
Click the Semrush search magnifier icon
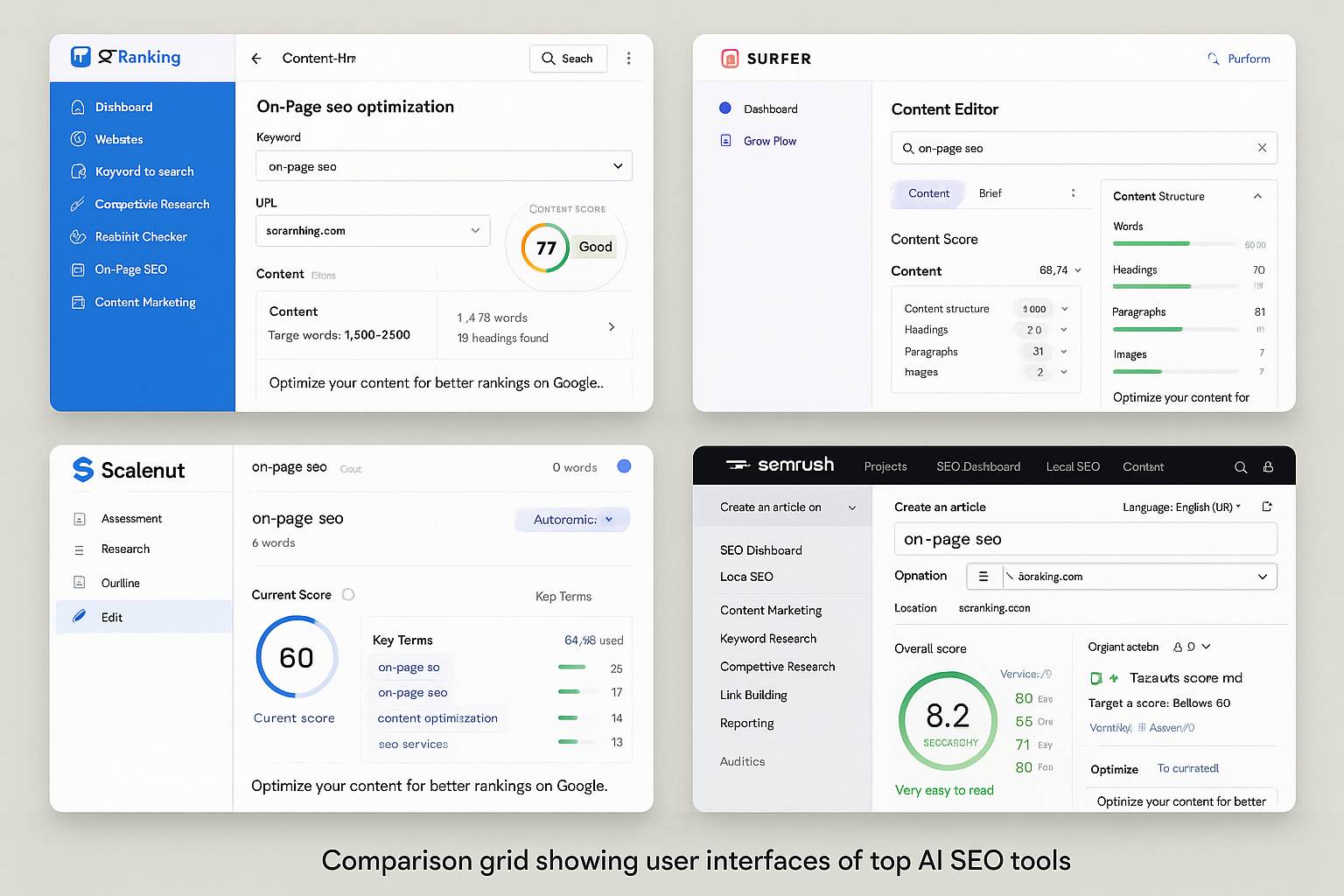point(1241,467)
